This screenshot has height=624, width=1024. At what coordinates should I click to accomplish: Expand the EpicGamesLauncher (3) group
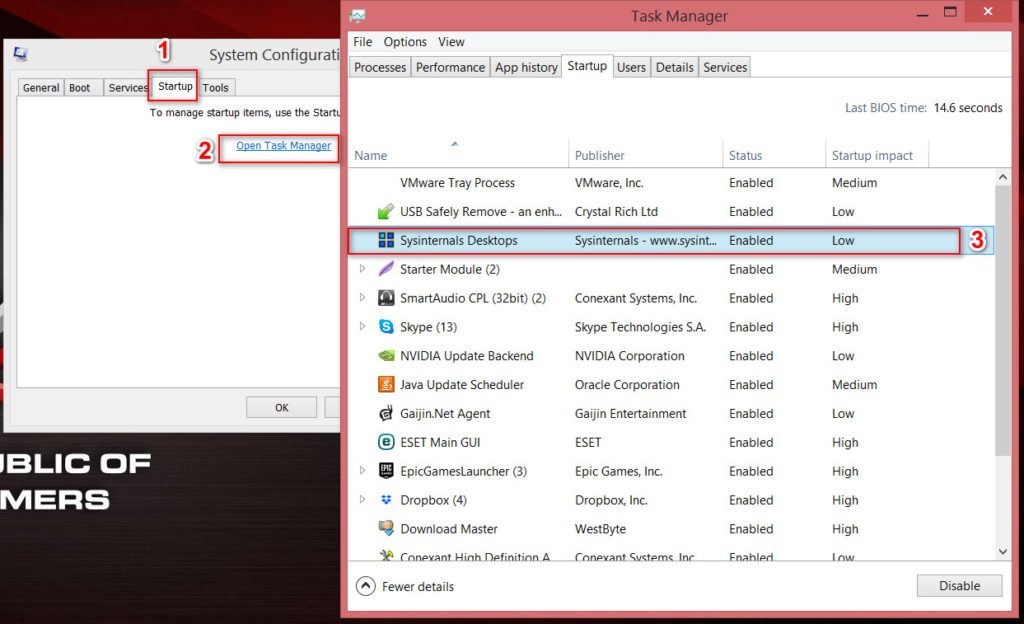[x=362, y=470]
